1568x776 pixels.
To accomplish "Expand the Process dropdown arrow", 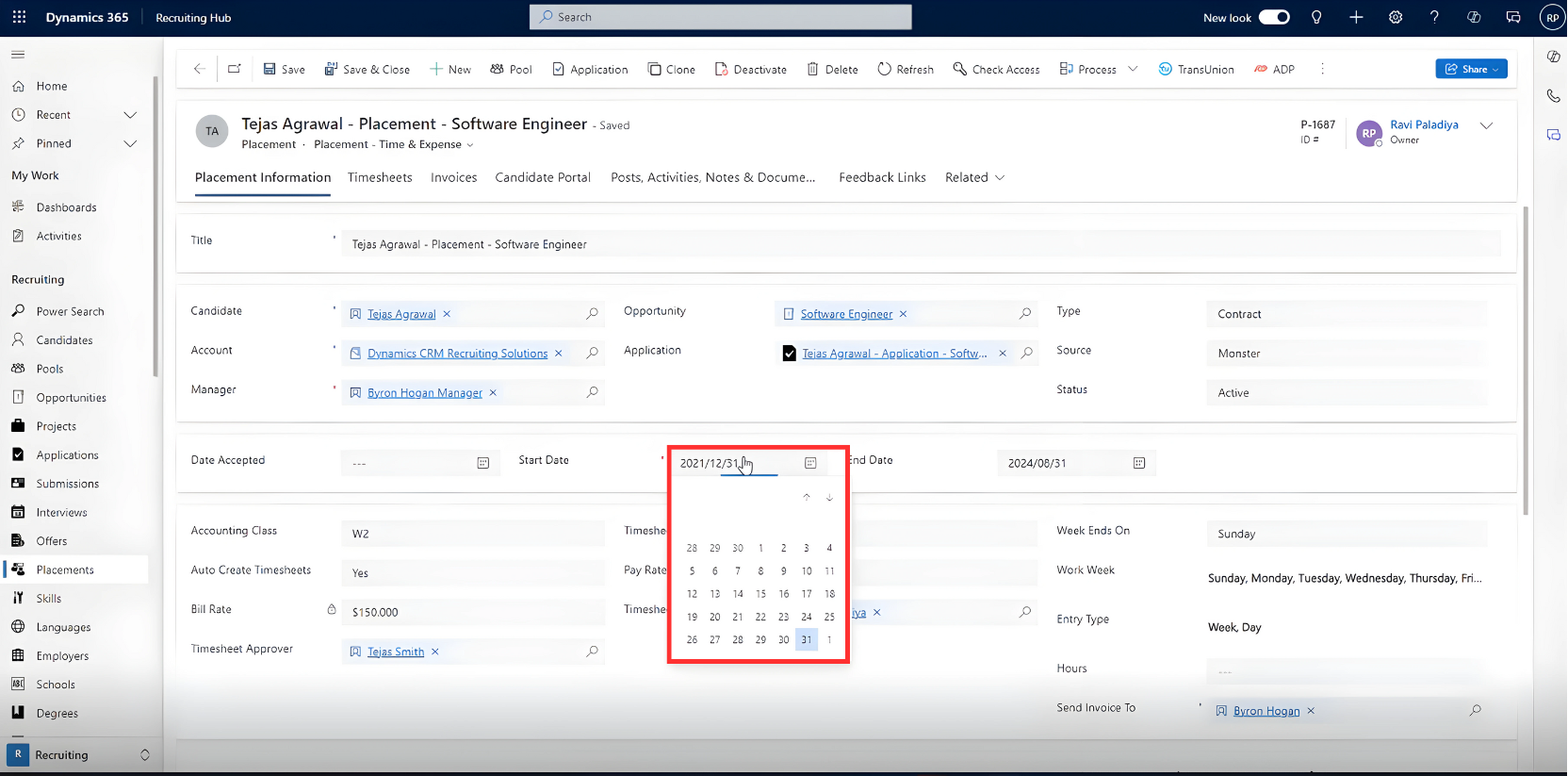I will click(1133, 69).
